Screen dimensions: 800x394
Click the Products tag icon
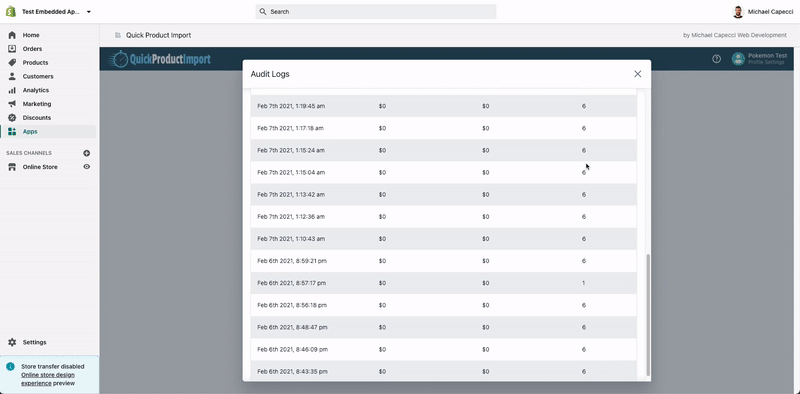coord(12,63)
